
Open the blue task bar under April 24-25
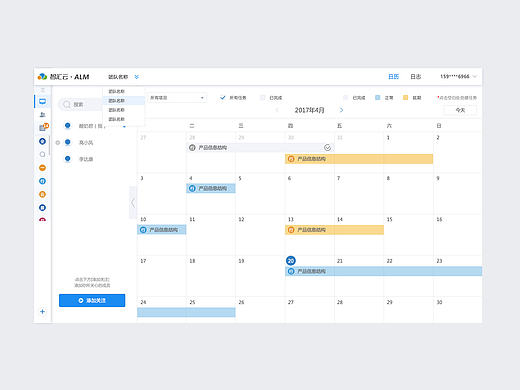pyautogui.click(x=186, y=312)
